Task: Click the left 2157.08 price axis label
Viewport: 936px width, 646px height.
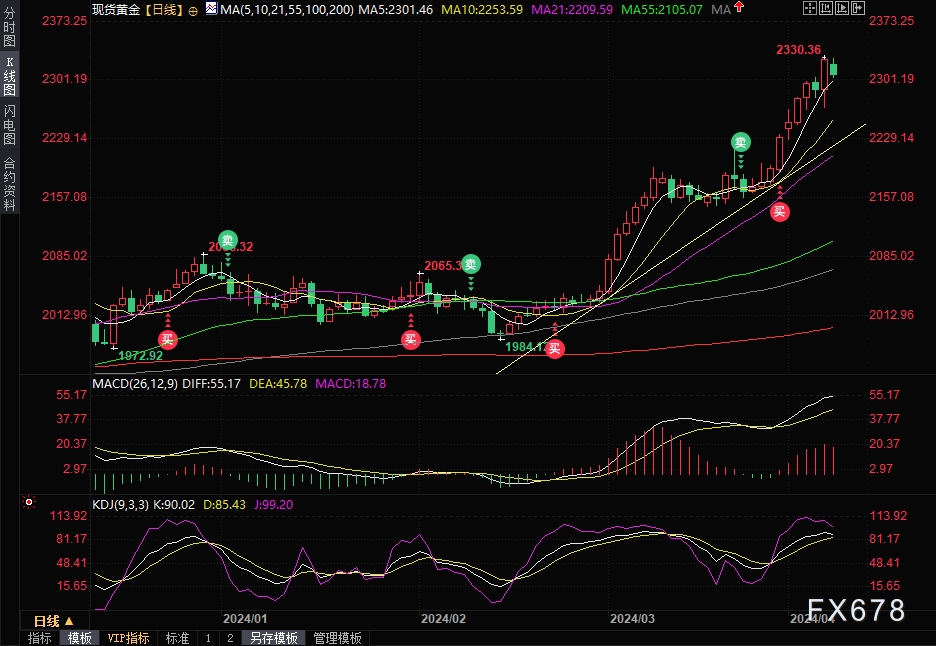Action: [64, 196]
